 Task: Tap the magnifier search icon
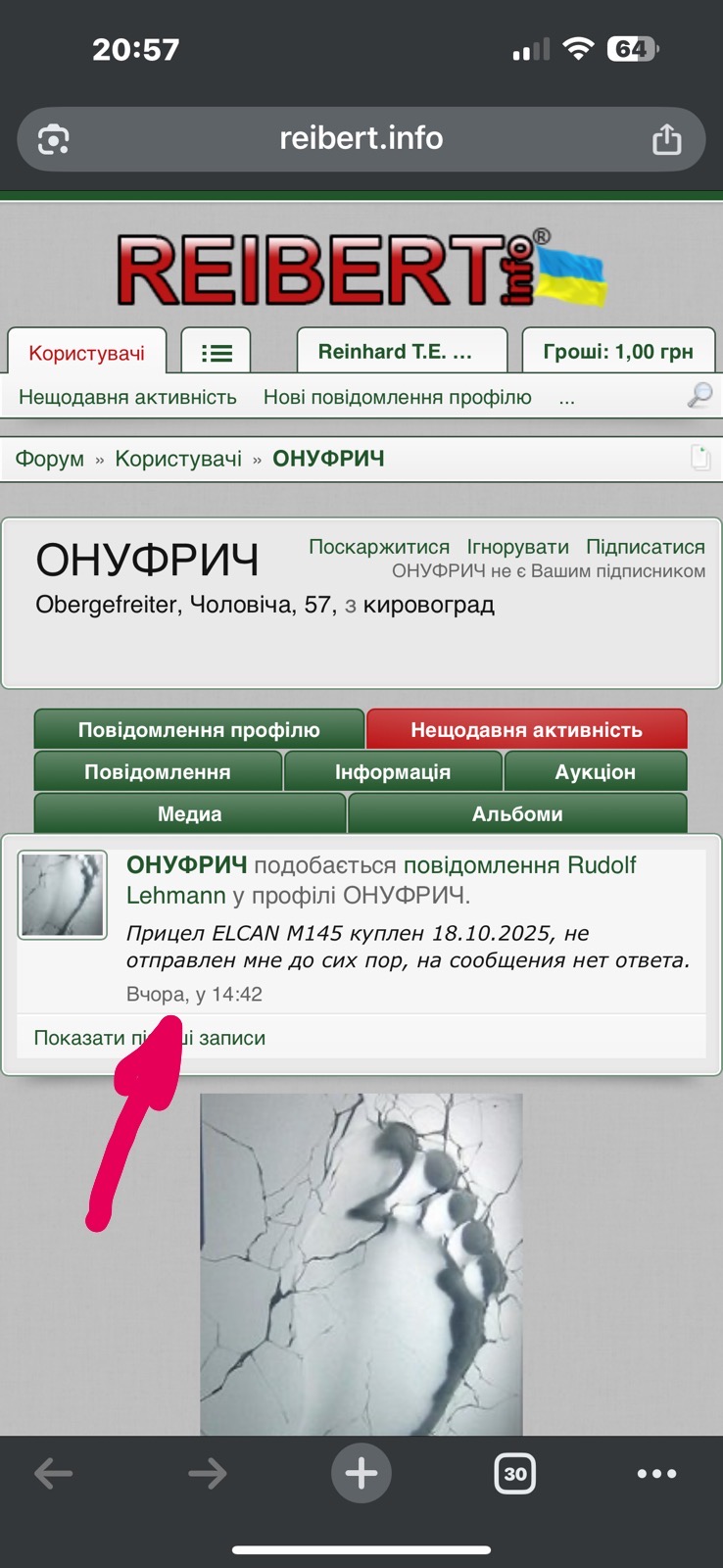click(699, 396)
